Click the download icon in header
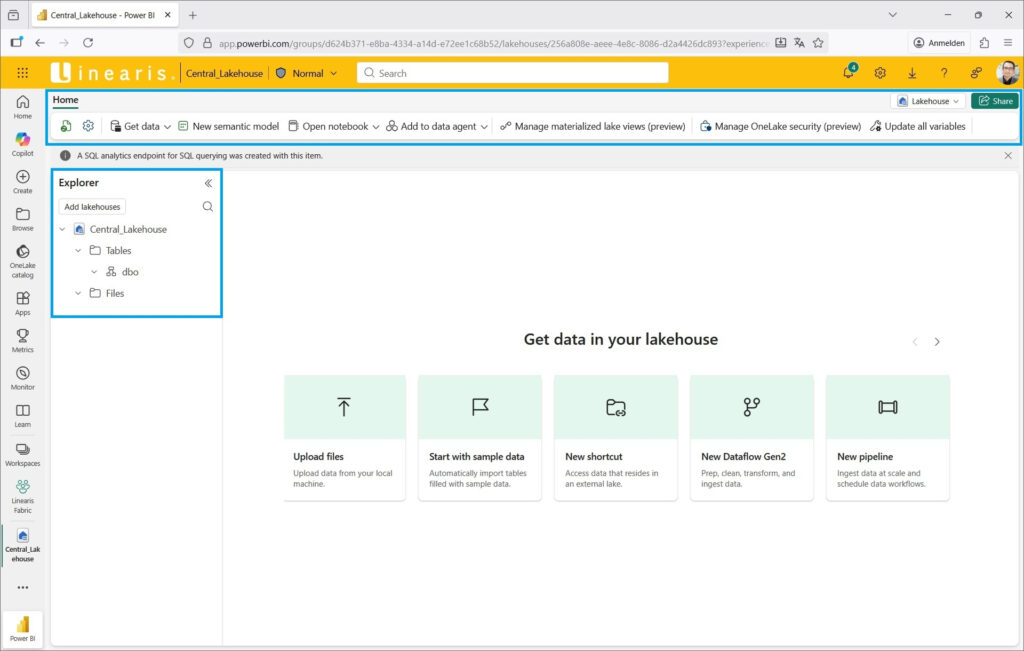Viewport: 1024px width, 651px height. tap(912, 73)
